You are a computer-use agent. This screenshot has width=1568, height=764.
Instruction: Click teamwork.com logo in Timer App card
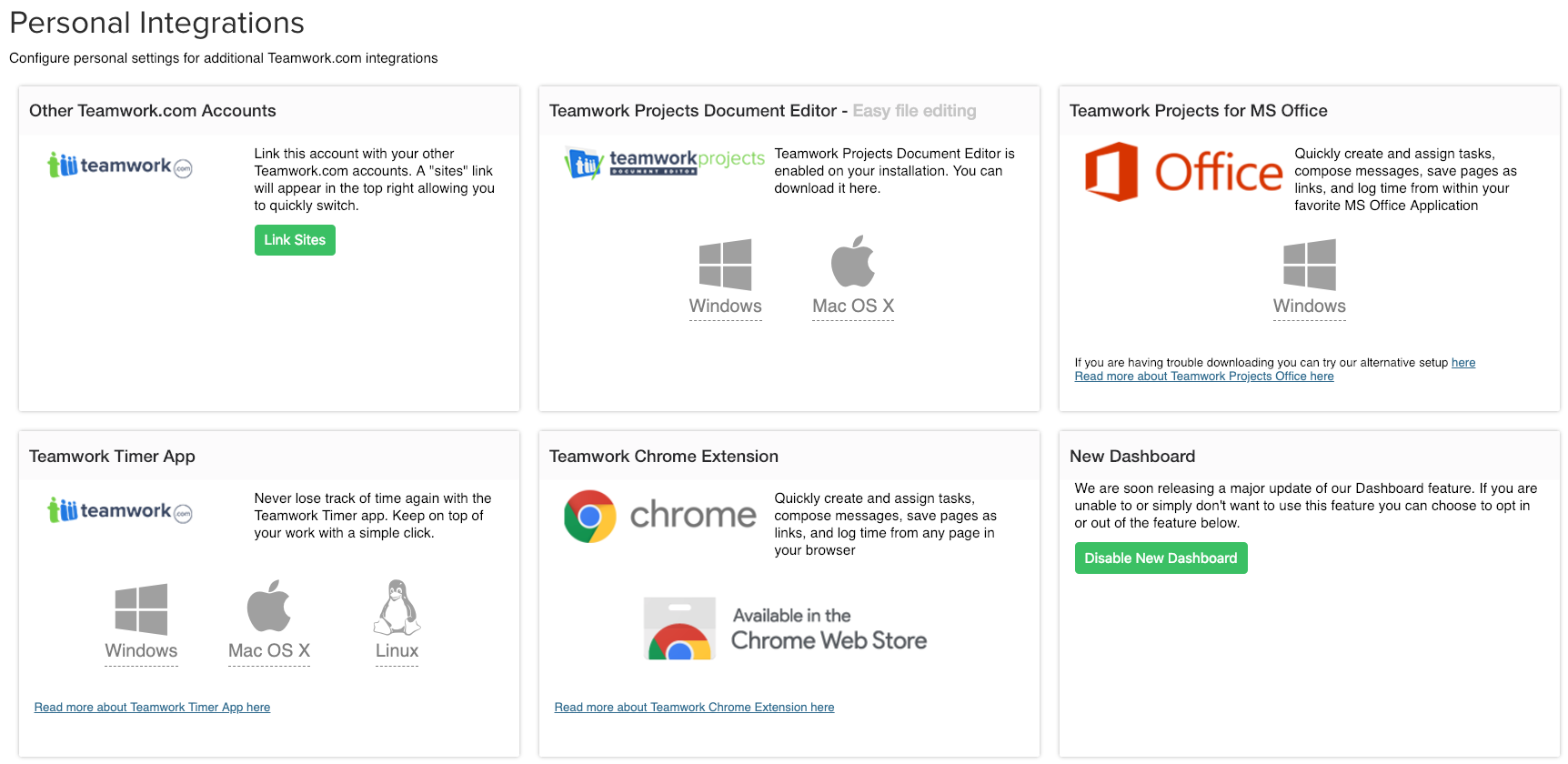pos(120,511)
